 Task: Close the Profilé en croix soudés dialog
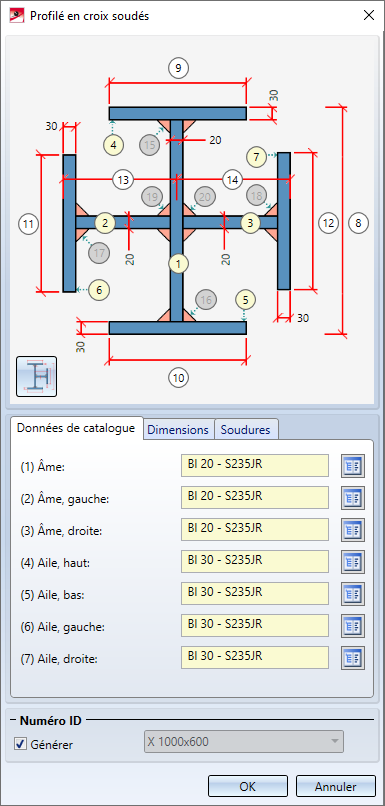369,15
